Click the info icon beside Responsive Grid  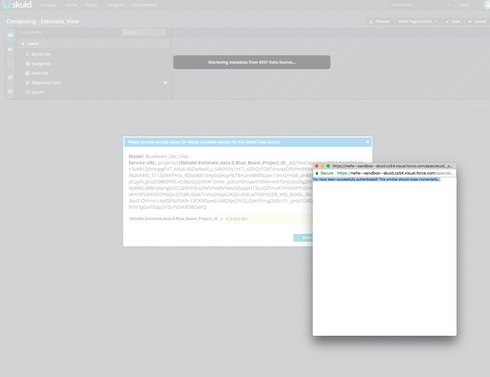[x=165, y=83]
